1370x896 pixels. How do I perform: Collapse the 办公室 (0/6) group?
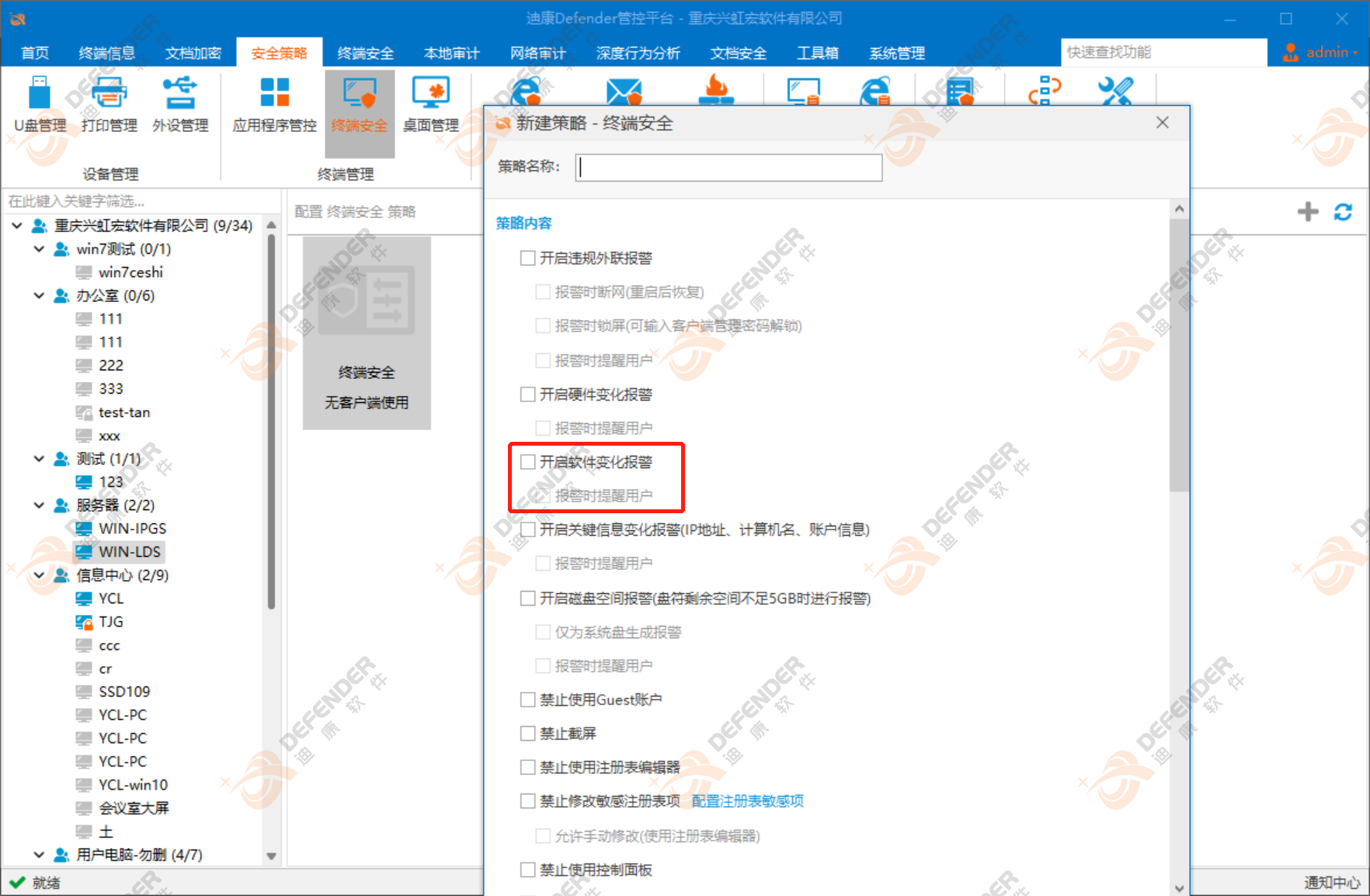coord(39,296)
